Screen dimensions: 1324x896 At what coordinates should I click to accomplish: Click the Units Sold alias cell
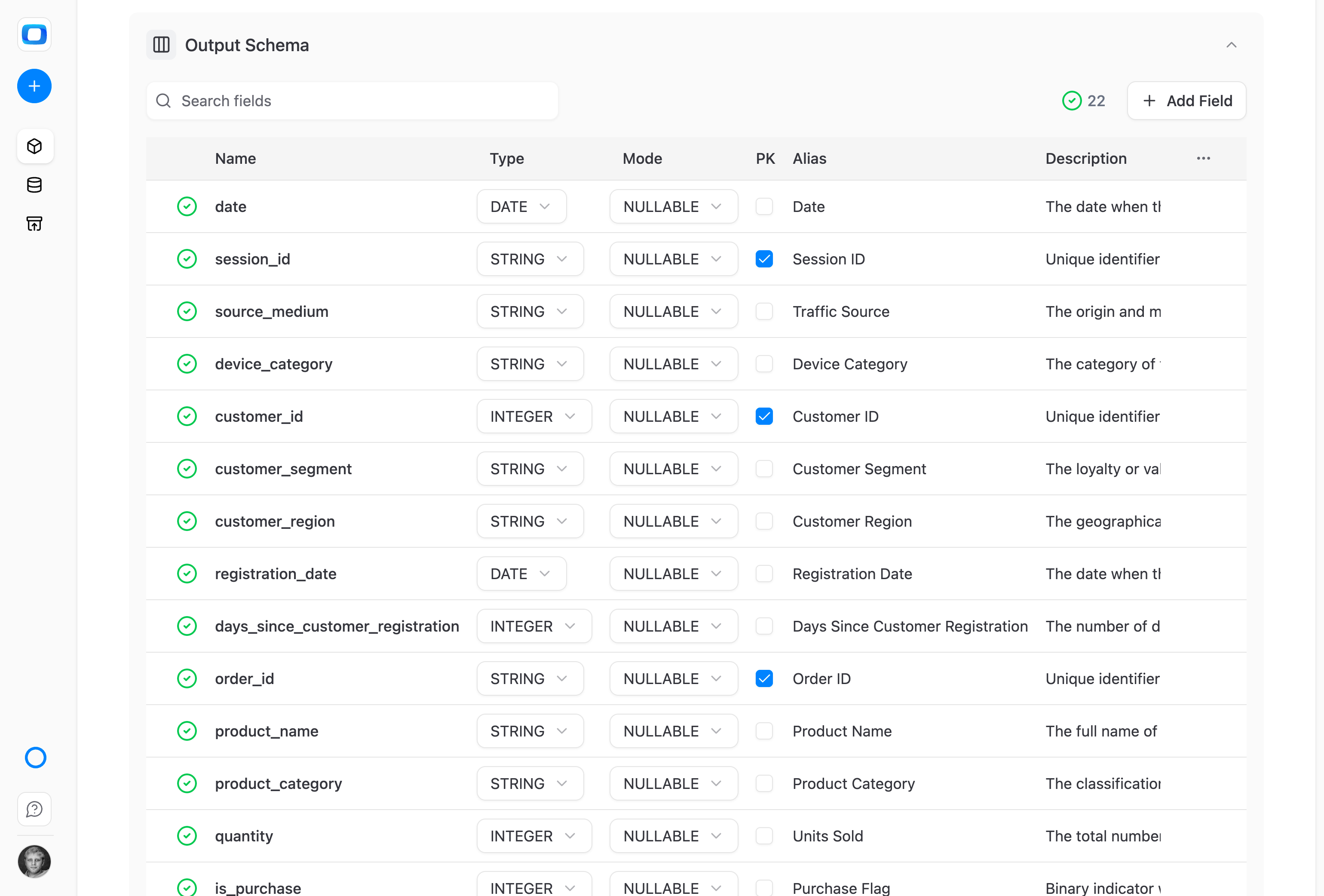[x=828, y=835]
